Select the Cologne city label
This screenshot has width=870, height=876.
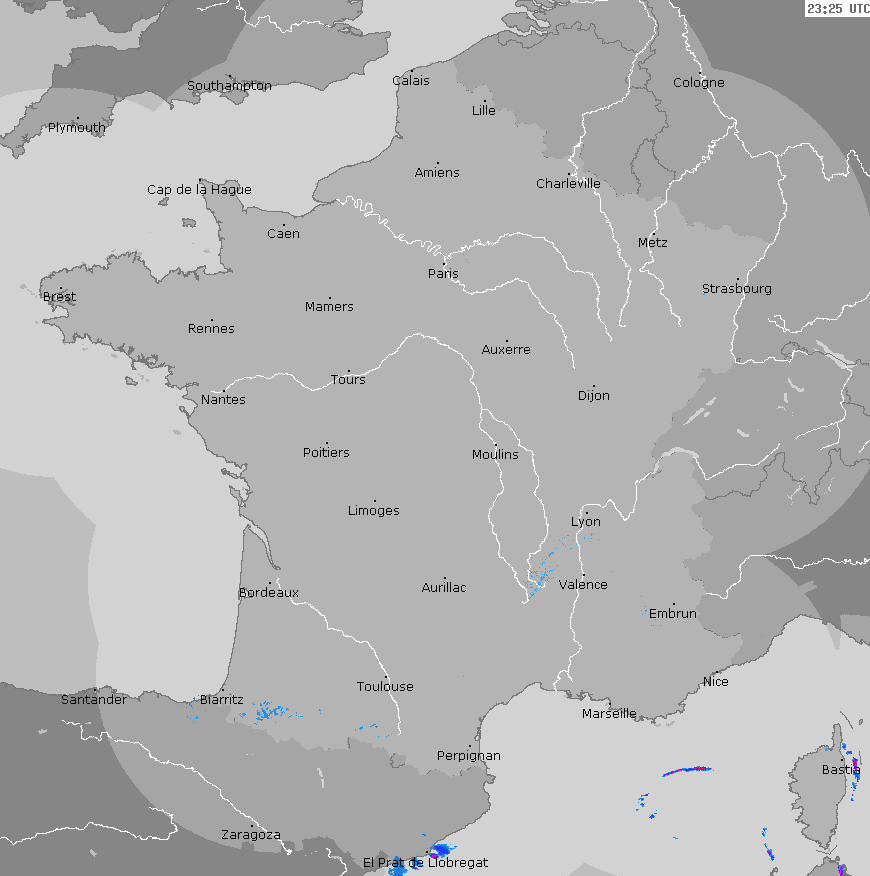pyautogui.click(x=698, y=83)
